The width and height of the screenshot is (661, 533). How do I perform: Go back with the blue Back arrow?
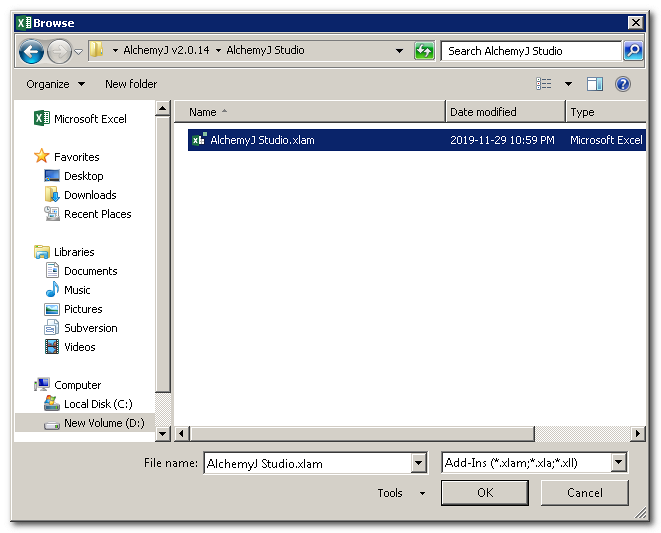click(x=31, y=51)
